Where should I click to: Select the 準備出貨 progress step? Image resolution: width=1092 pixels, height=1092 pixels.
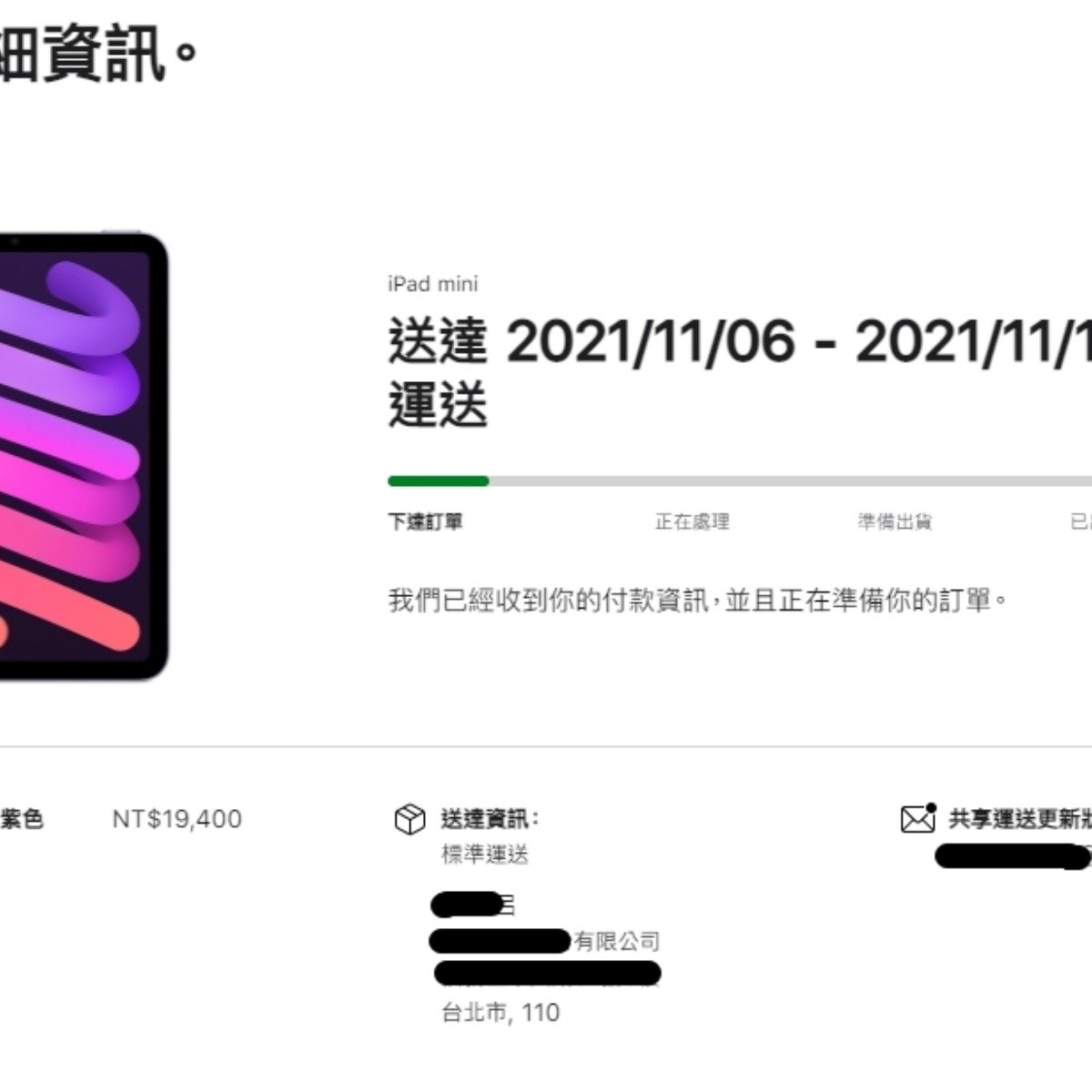pyautogui.click(x=895, y=521)
